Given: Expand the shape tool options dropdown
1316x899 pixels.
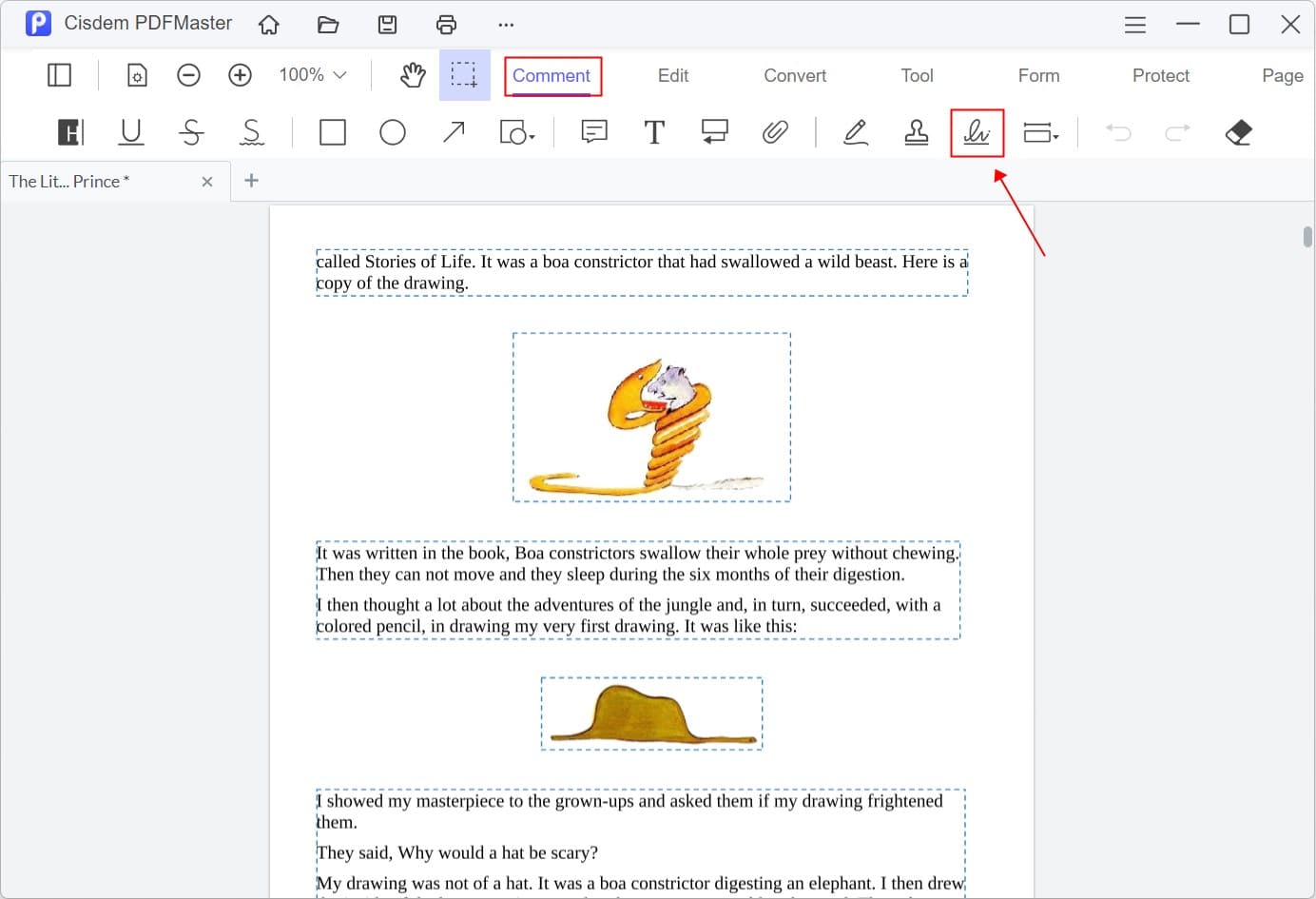Looking at the screenshot, I should 517,132.
